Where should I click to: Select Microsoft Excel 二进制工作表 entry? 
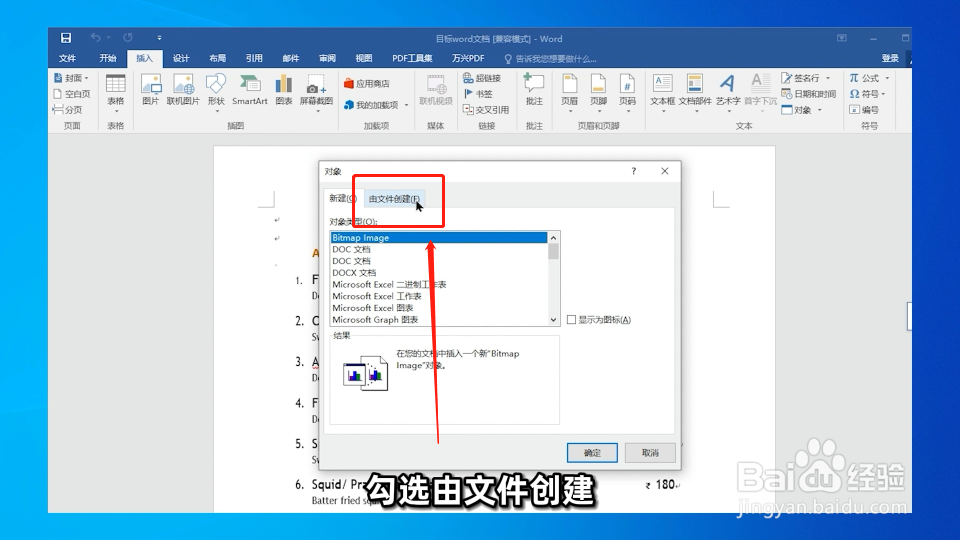(x=438, y=284)
